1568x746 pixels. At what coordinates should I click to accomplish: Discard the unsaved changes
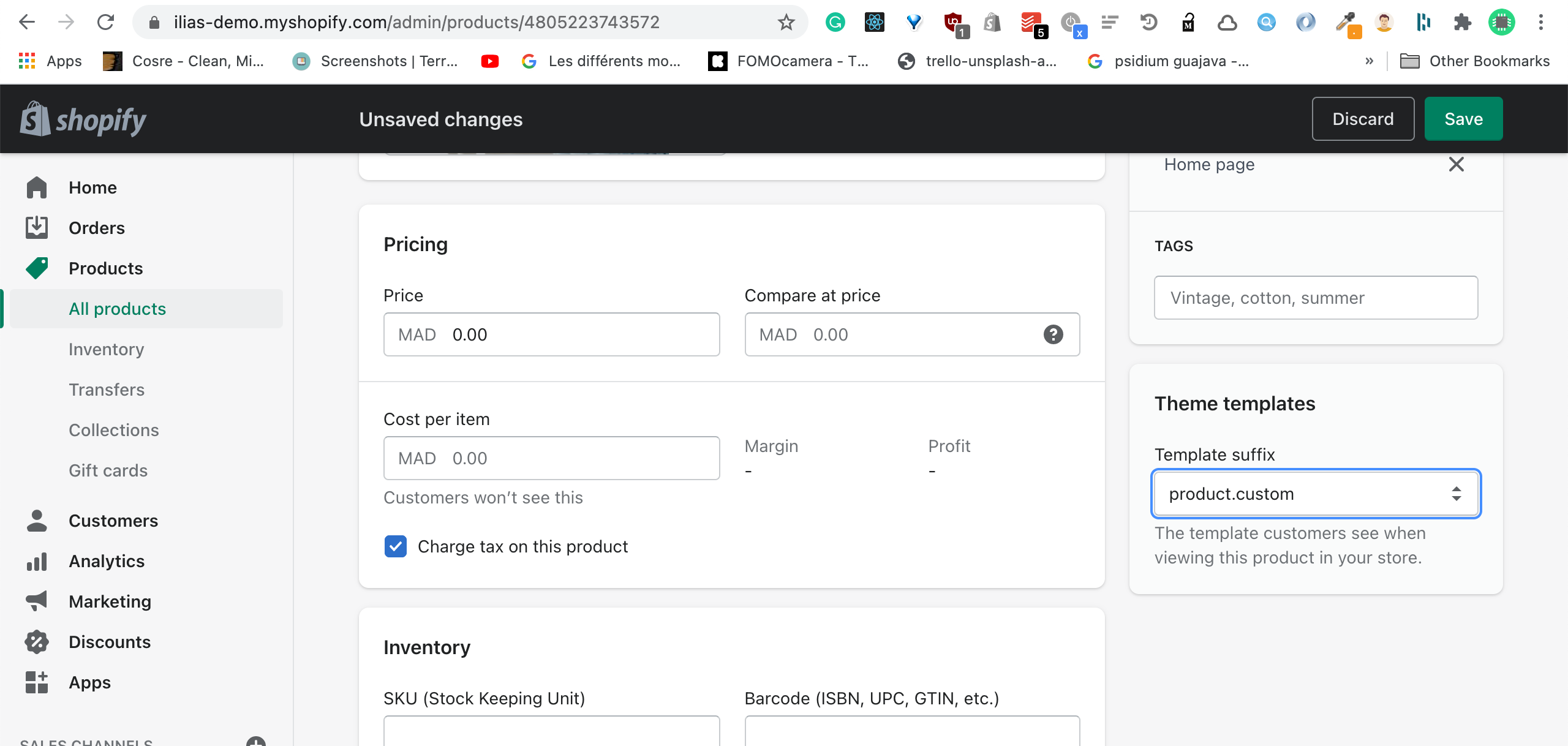1363,118
